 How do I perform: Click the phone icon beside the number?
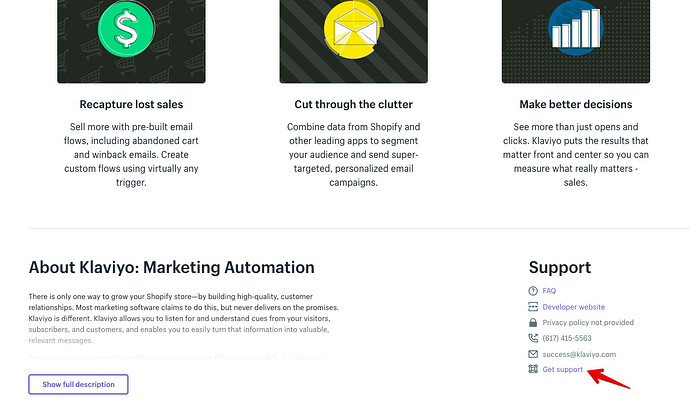coord(533,338)
